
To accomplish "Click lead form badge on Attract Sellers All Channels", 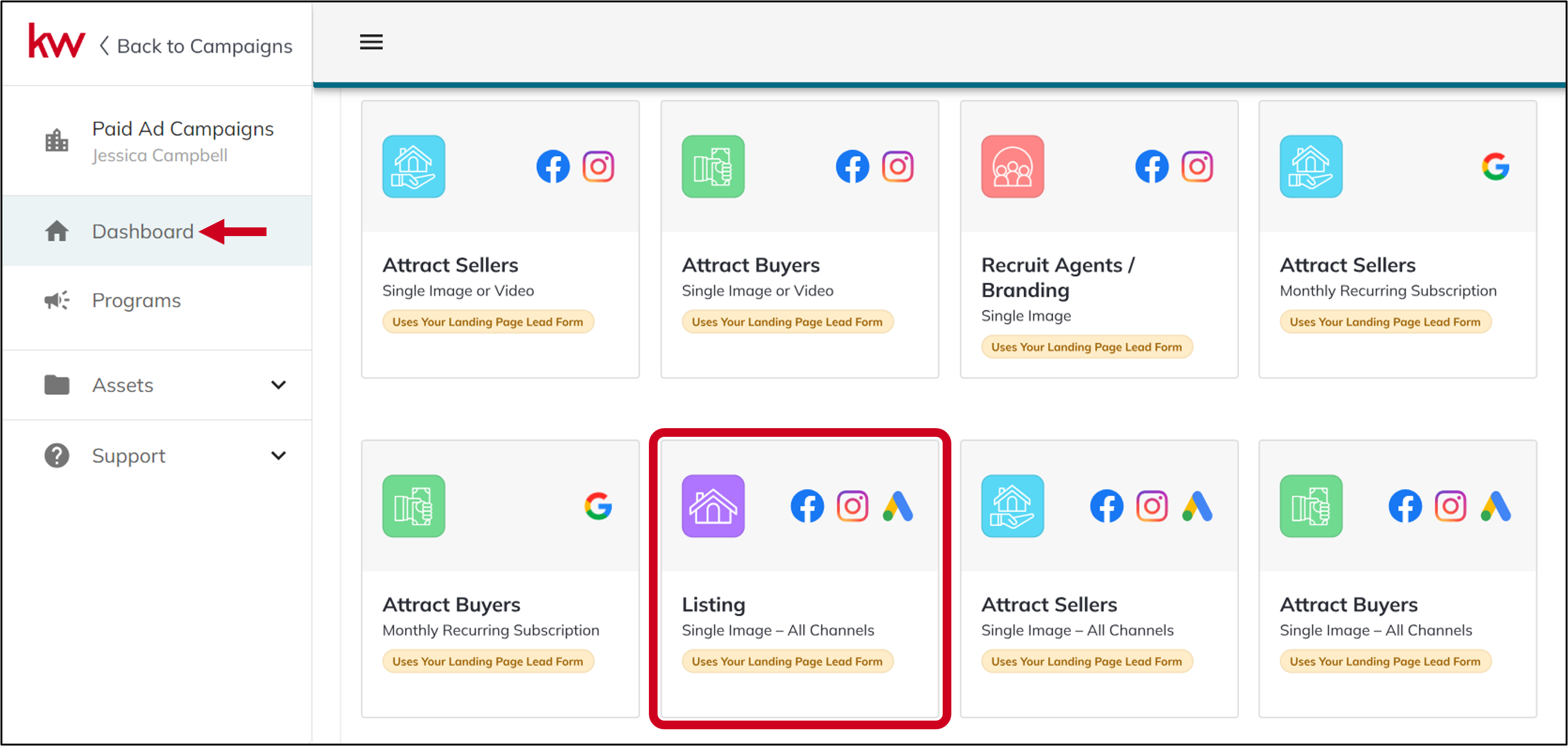I will point(1086,661).
